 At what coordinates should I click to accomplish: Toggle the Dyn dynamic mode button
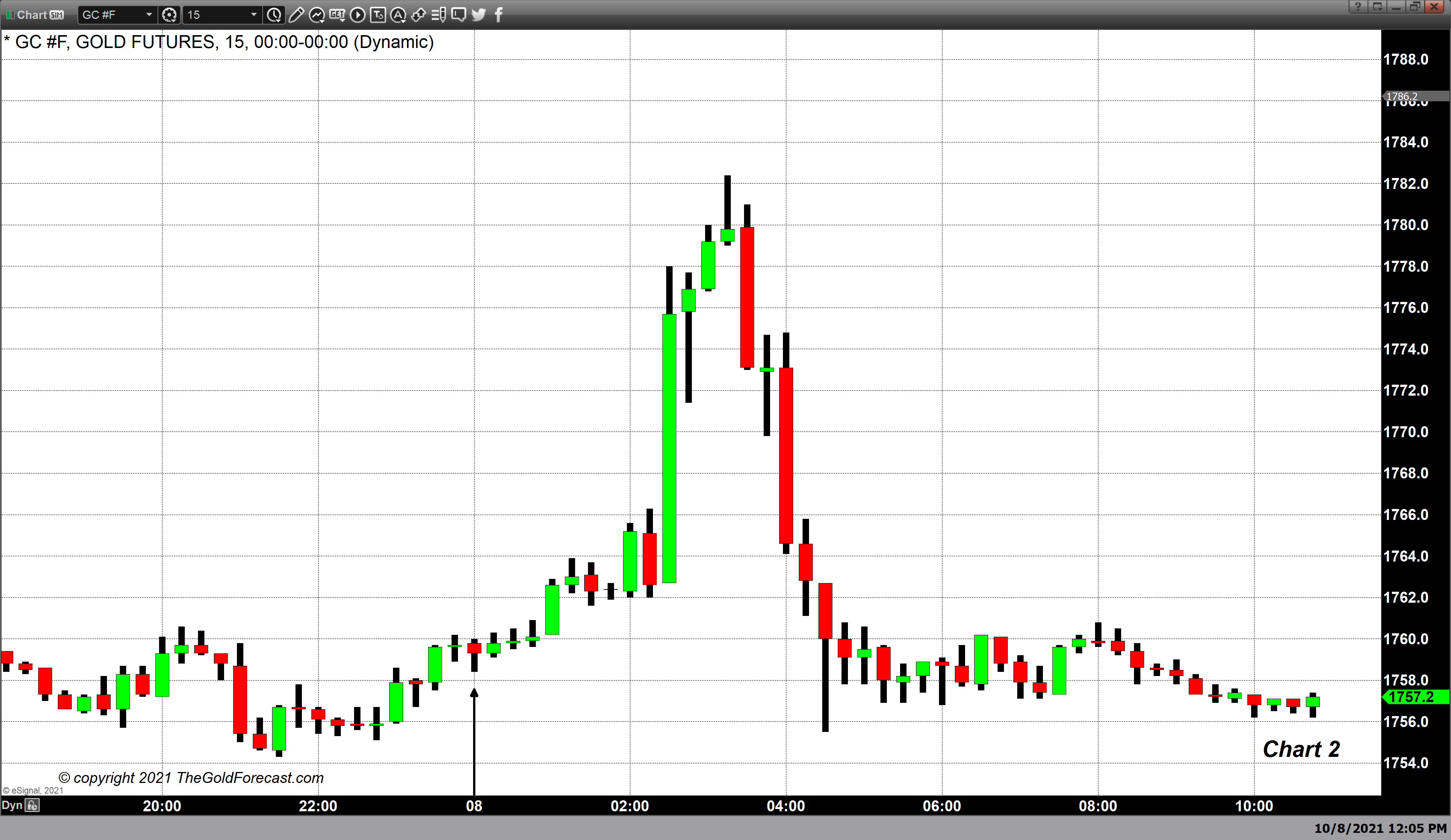pyautogui.click(x=11, y=805)
